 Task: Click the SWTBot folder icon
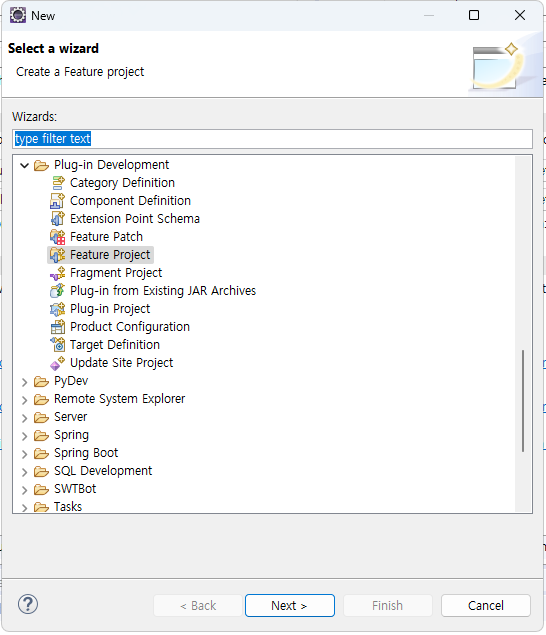coord(41,489)
